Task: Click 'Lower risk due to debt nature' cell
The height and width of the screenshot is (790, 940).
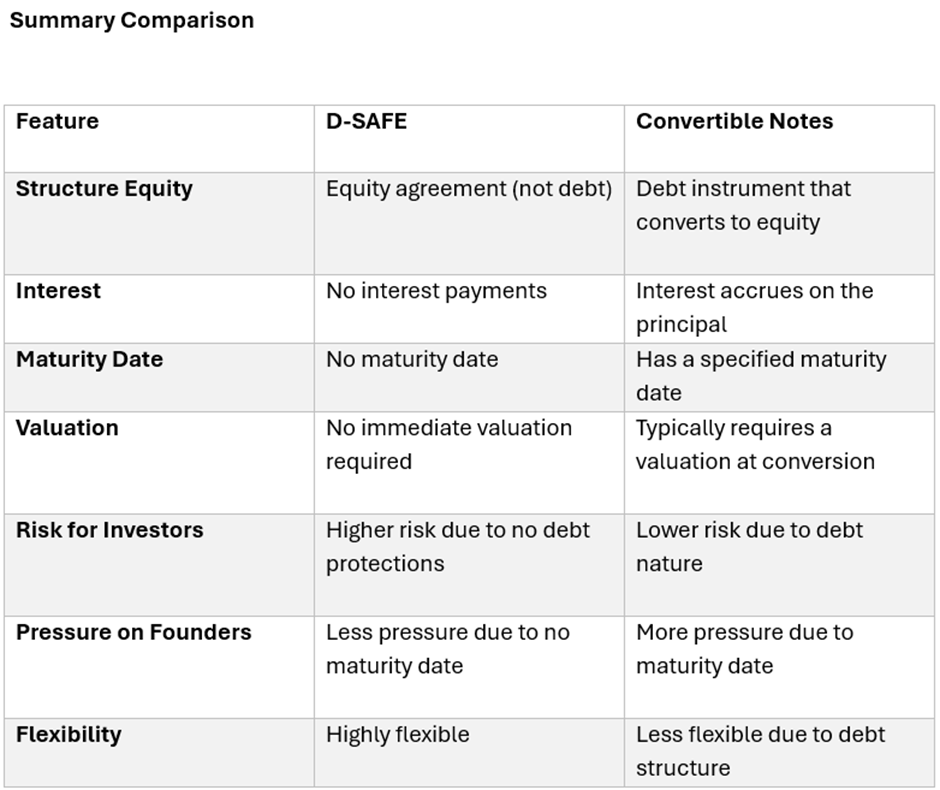Action: pyautogui.click(x=748, y=546)
